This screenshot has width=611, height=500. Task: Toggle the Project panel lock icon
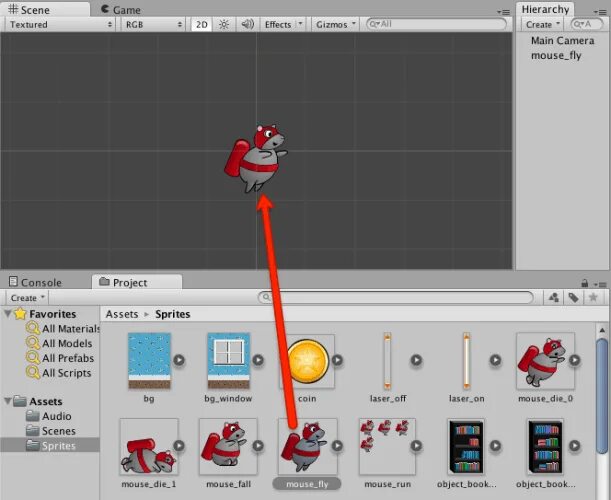click(585, 283)
